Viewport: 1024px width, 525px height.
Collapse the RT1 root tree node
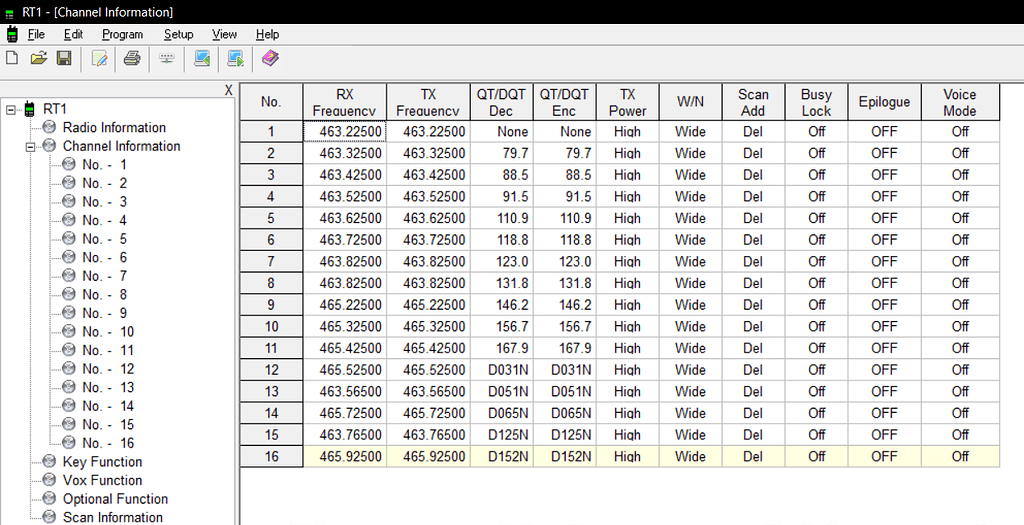point(11,109)
